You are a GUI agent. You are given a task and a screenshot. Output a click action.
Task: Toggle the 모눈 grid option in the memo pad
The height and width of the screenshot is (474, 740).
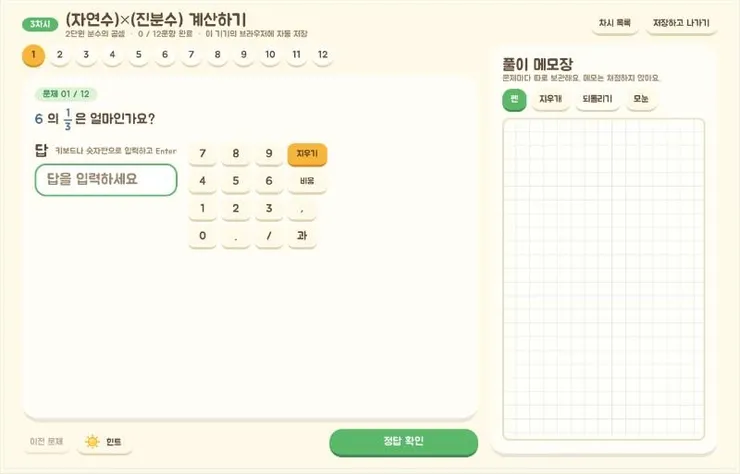(x=640, y=99)
